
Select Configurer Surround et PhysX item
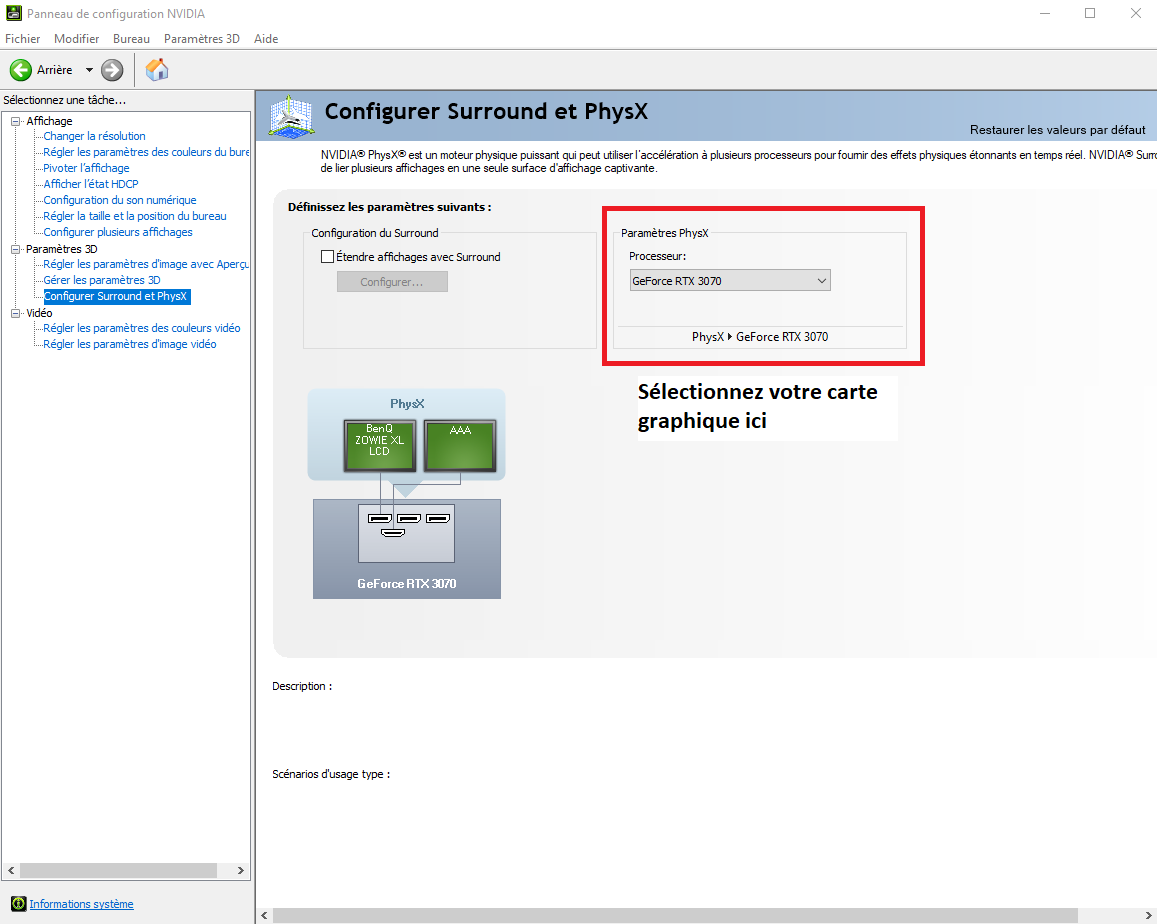click(x=115, y=296)
